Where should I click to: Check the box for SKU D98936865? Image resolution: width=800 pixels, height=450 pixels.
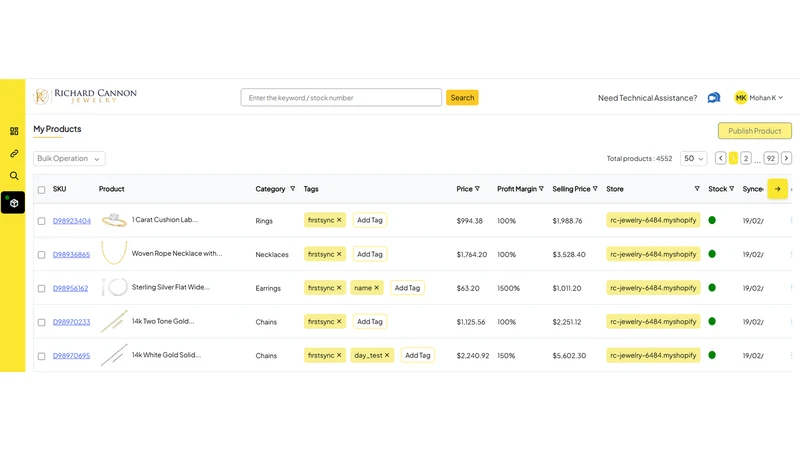41,255
